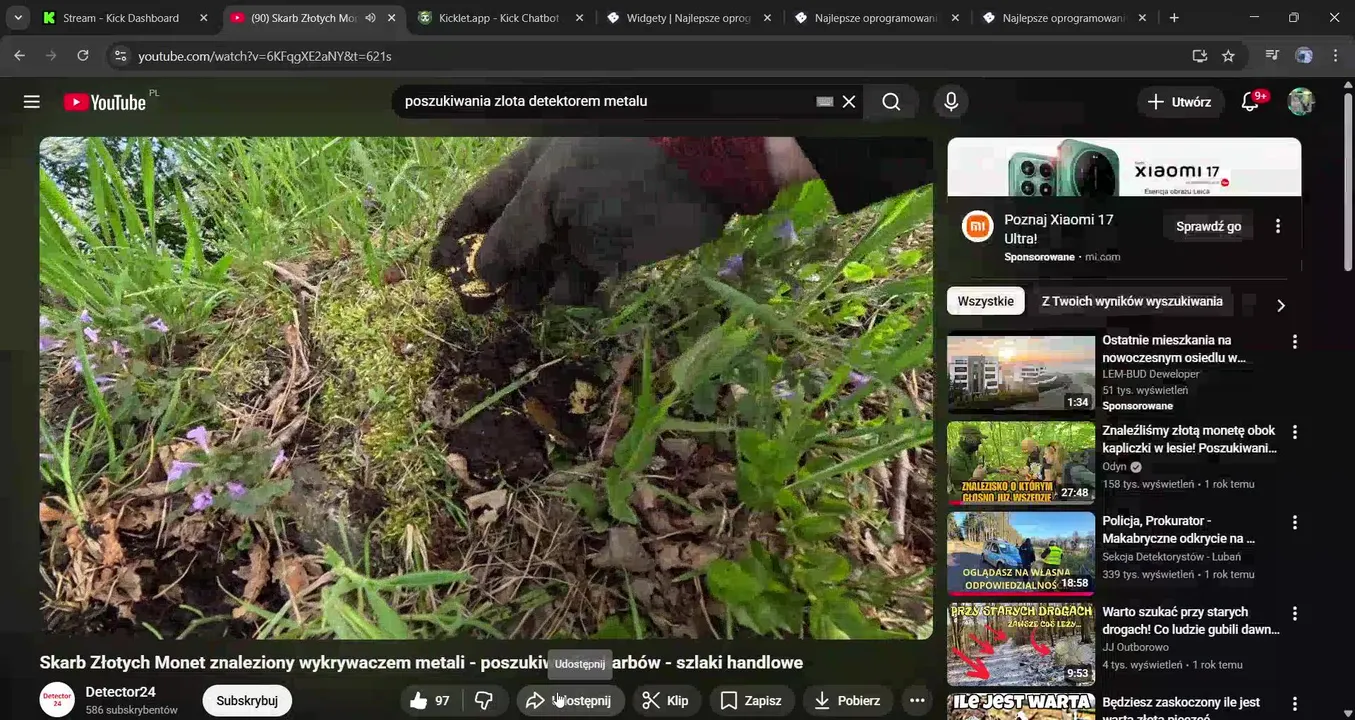
Task: Open options for Odyn gold coin video
Action: [1295, 432]
